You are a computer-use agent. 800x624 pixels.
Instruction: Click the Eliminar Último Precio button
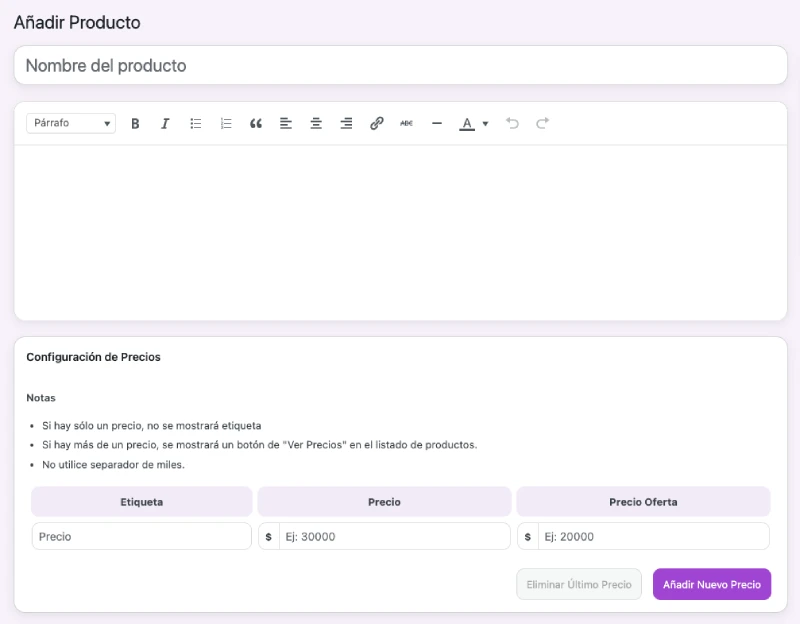point(579,584)
